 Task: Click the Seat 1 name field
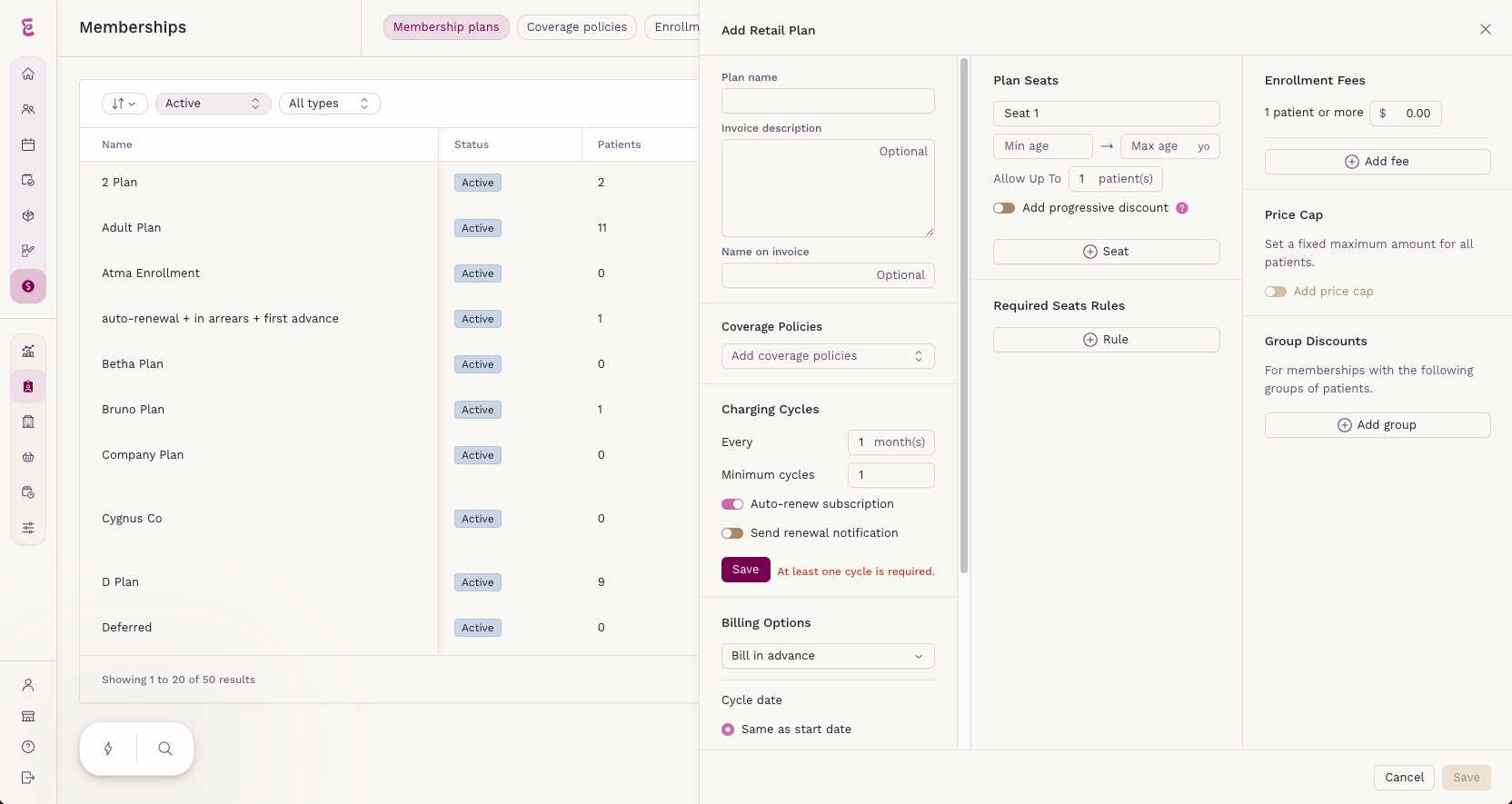(1107, 114)
